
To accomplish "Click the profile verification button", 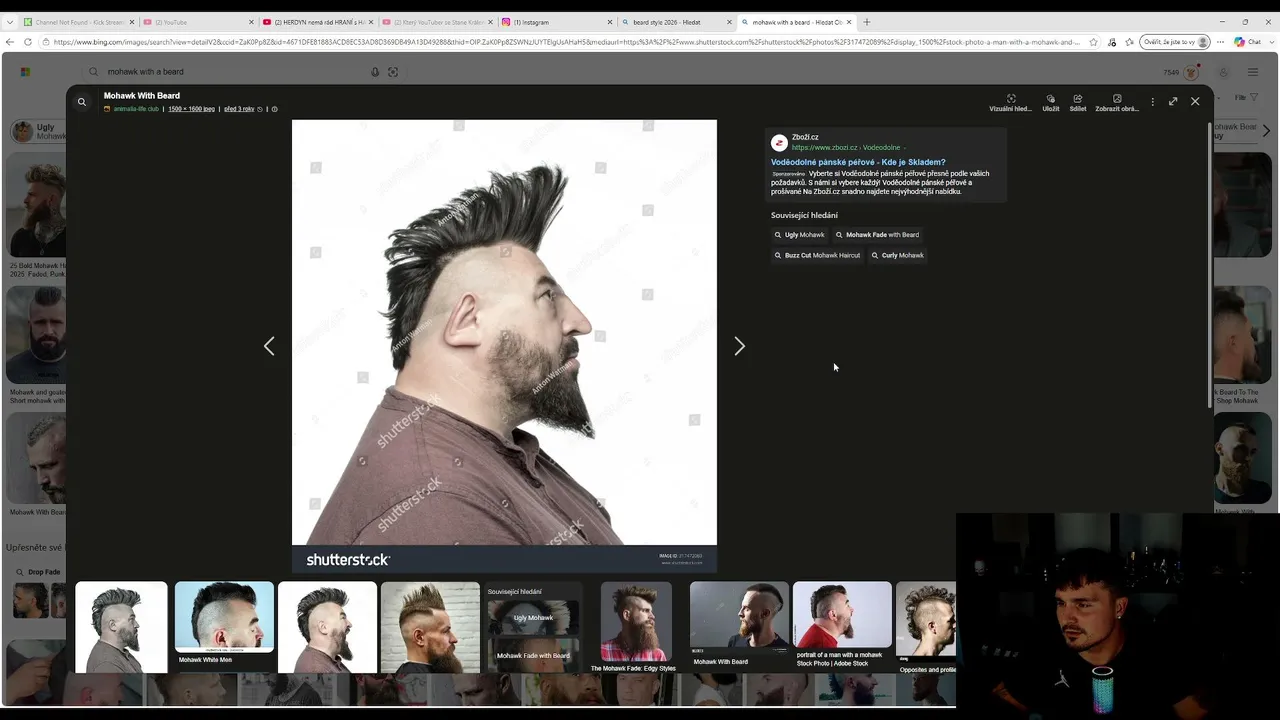I will (1177, 42).
